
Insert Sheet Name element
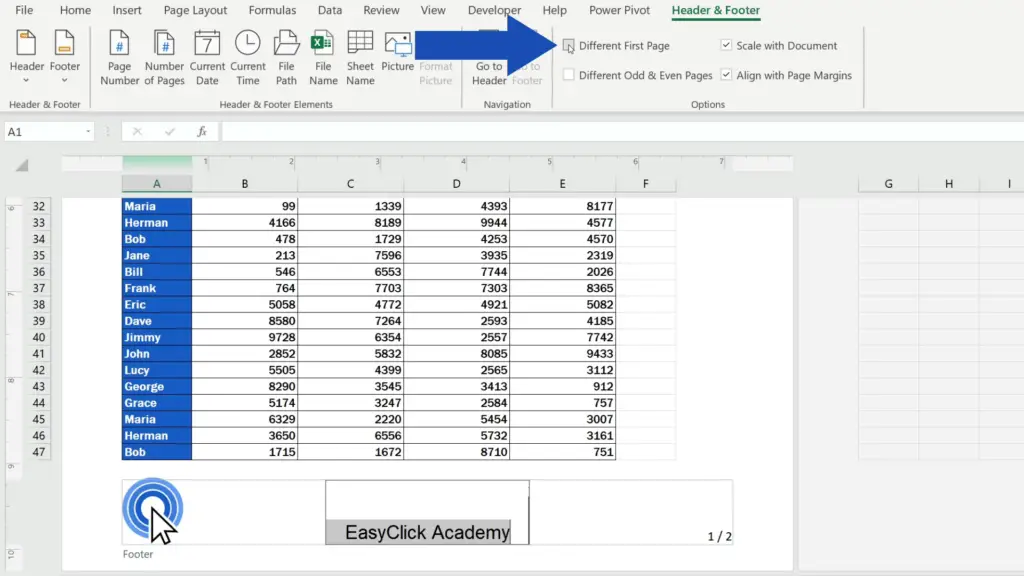pyautogui.click(x=360, y=57)
